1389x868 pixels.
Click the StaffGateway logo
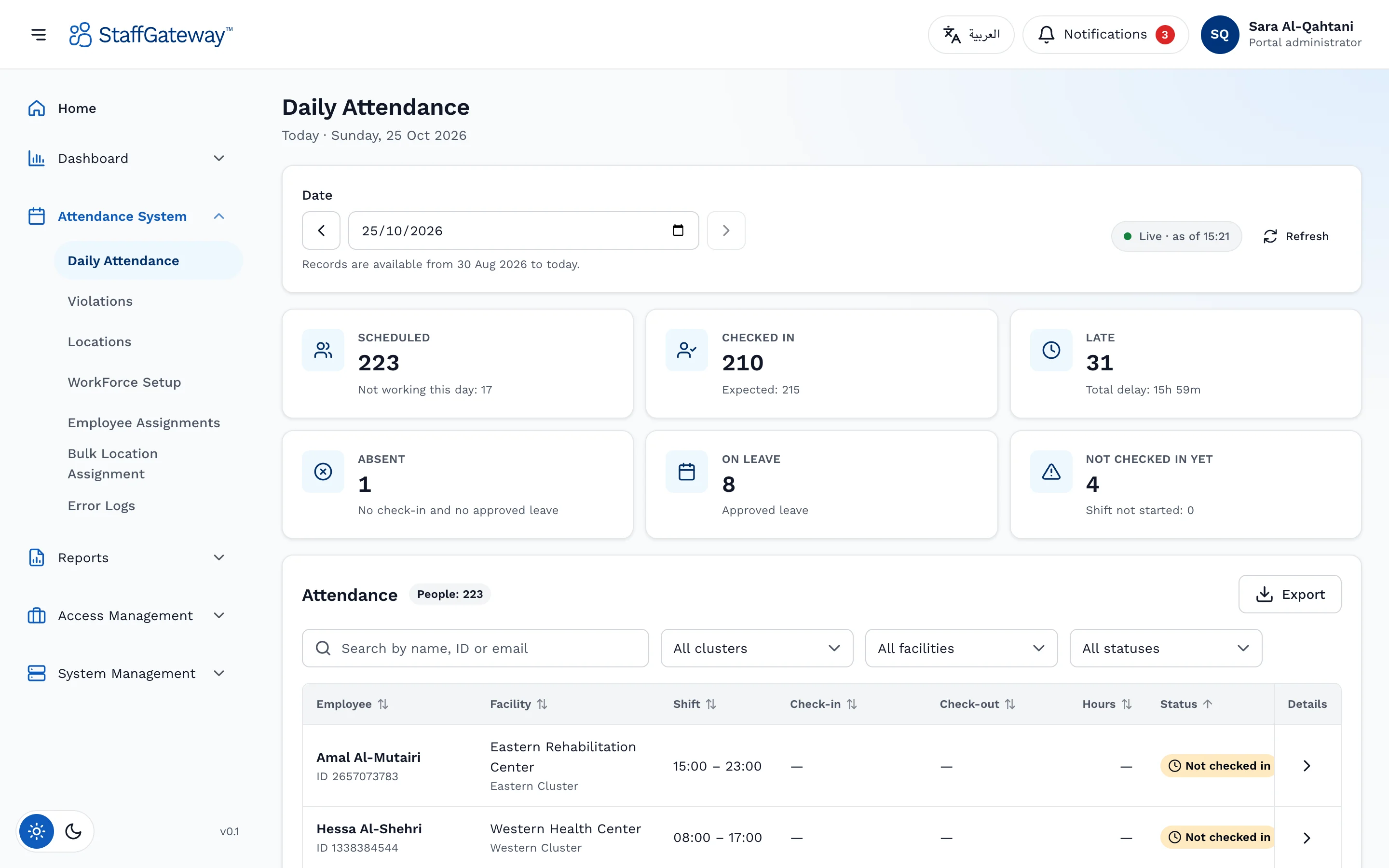click(x=150, y=34)
